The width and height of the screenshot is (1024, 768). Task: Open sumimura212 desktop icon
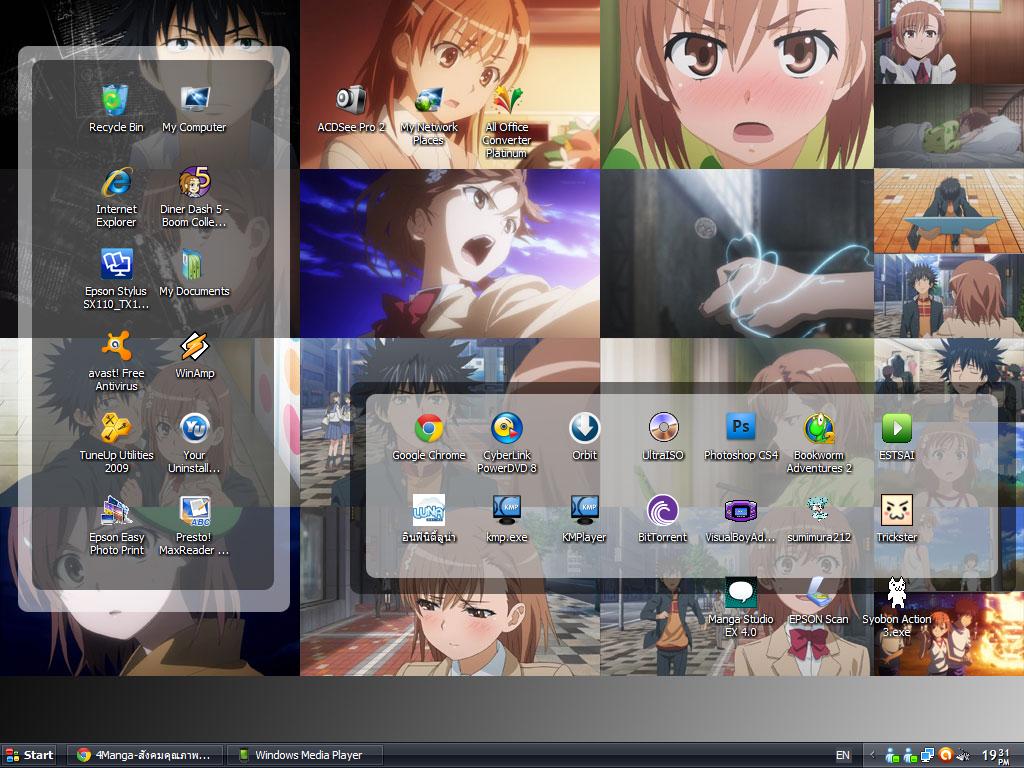[x=819, y=519]
